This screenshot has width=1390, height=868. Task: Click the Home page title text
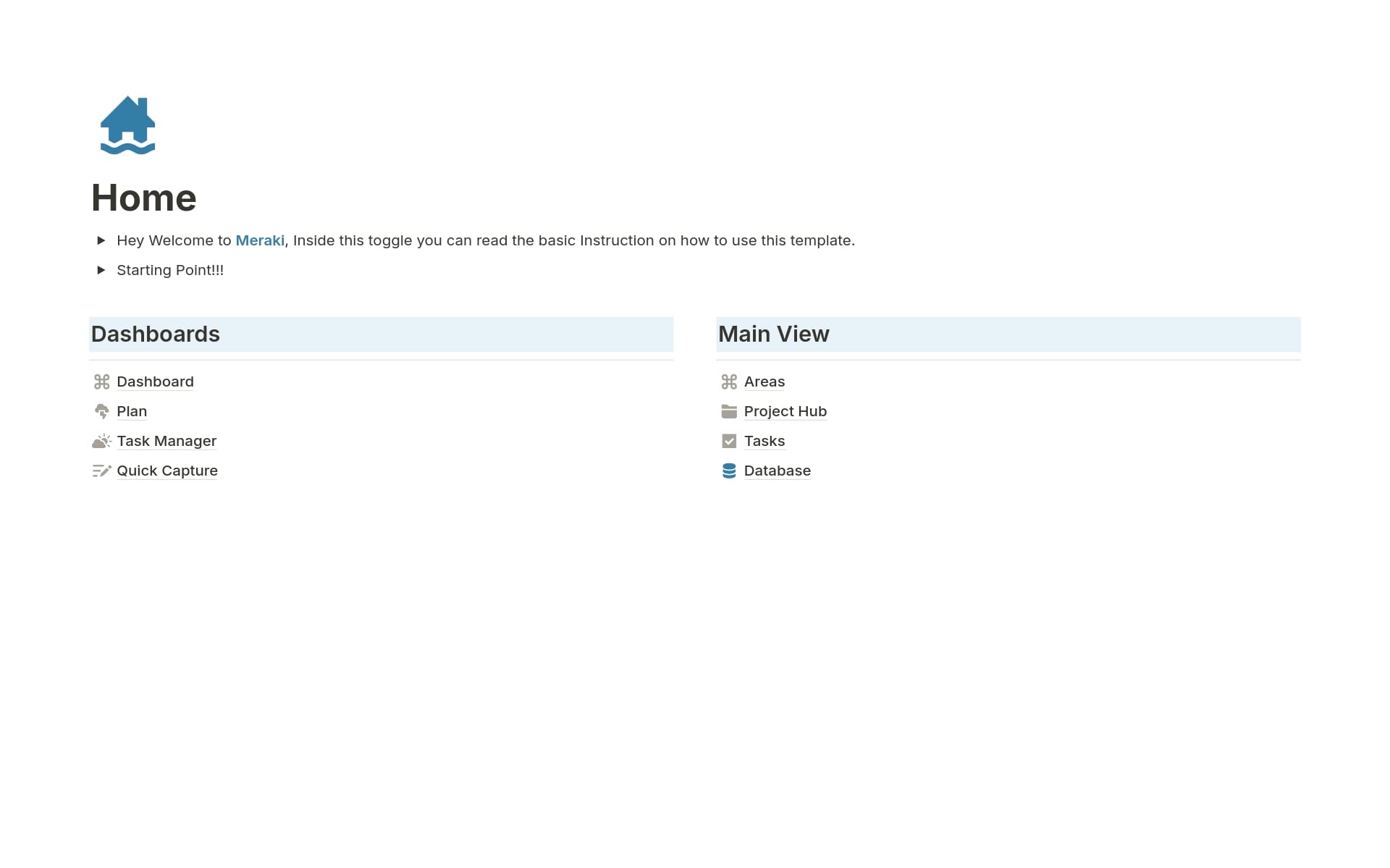point(143,196)
